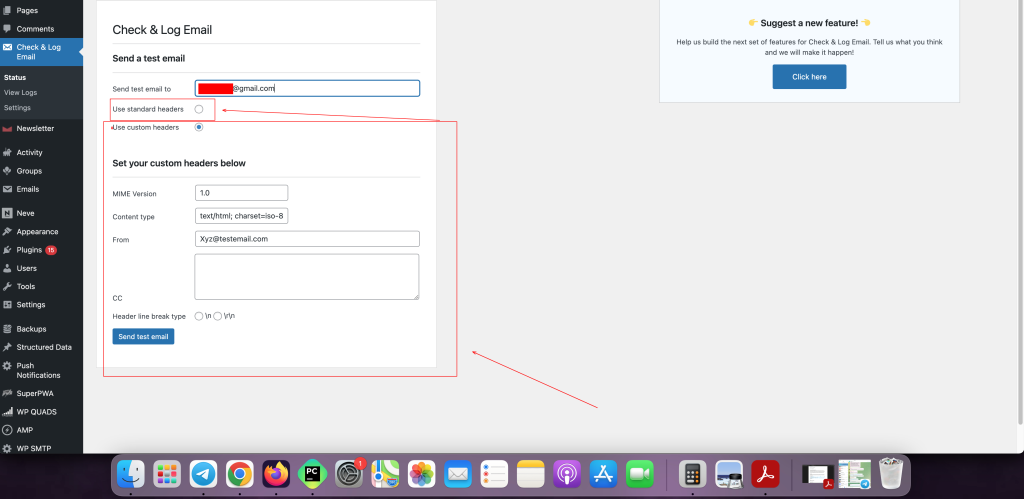Viewport: 1024px width, 499px height.
Task: Open the Settings submenu under Check & Log Email
Action: pos(17,108)
